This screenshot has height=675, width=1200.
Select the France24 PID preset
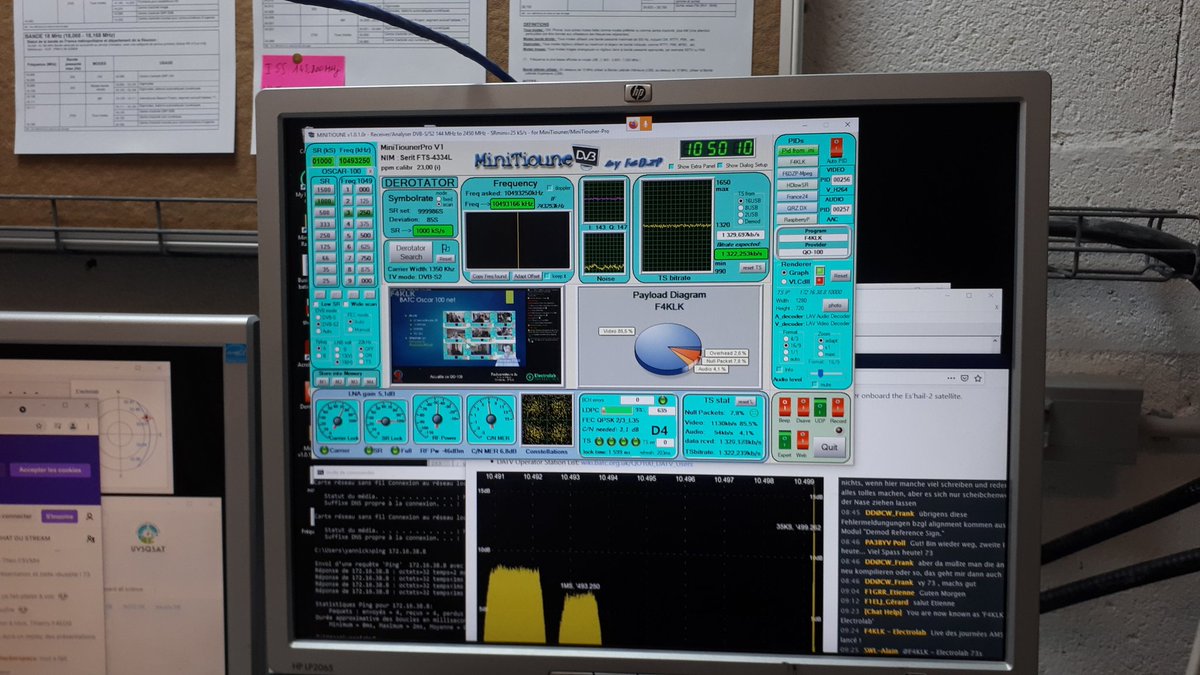click(x=798, y=196)
